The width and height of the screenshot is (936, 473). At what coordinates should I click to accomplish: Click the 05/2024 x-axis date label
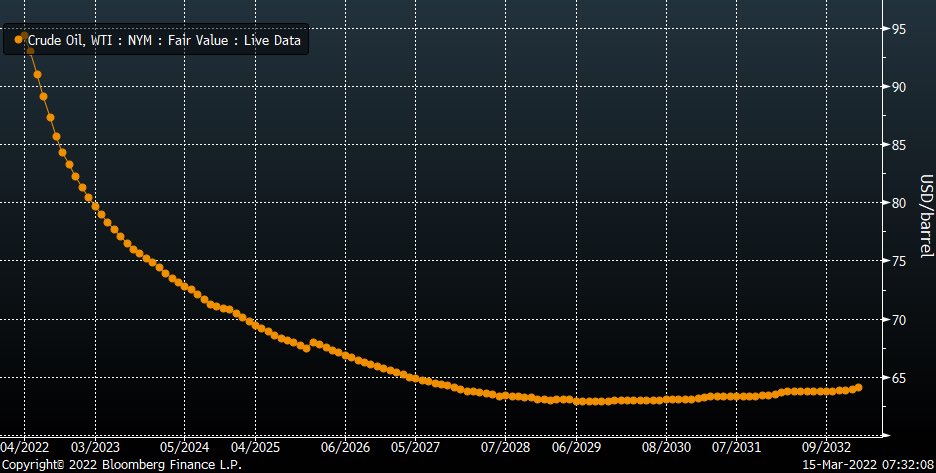(184, 447)
